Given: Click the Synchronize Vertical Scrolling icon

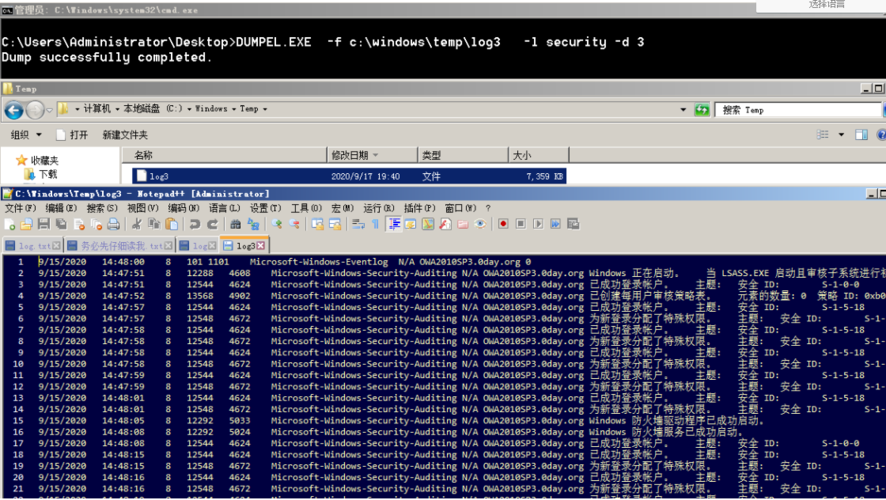Looking at the screenshot, I should pyautogui.click(x=317, y=224).
